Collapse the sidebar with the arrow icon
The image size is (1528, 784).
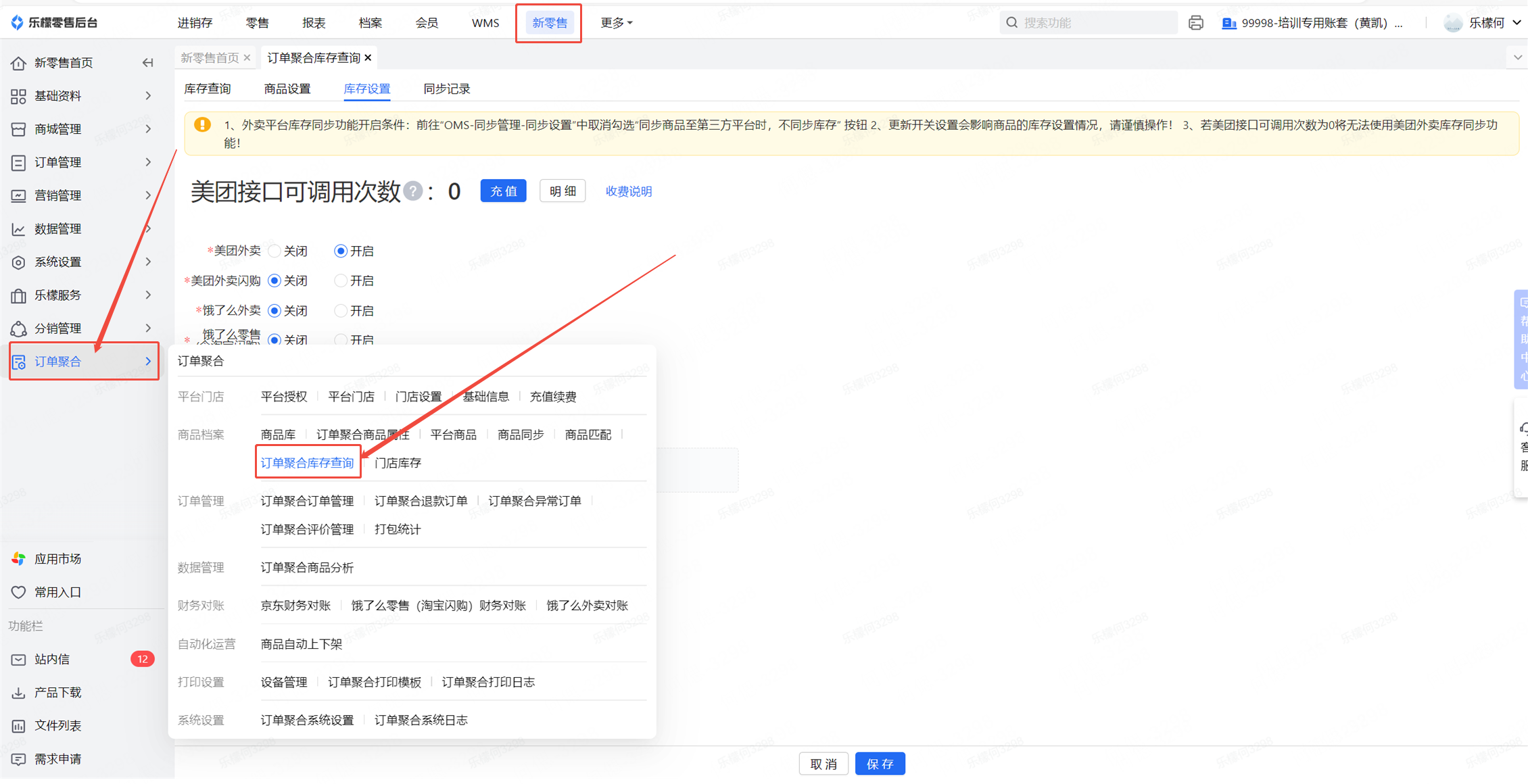click(147, 63)
